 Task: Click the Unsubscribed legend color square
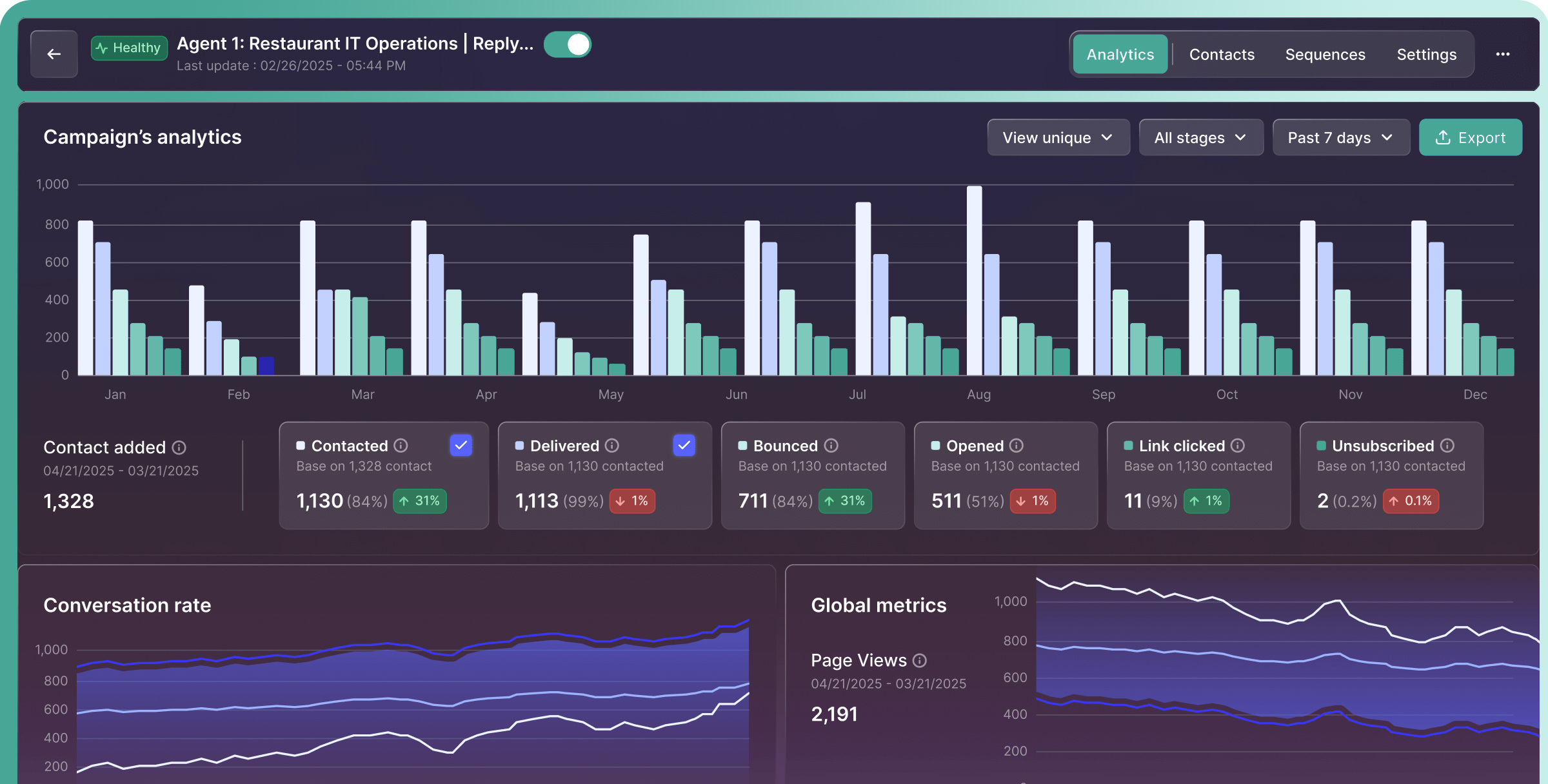pyautogui.click(x=1321, y=446)
